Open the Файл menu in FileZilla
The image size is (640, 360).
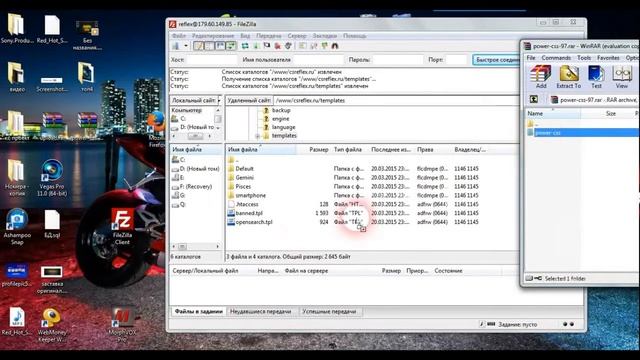179,36
